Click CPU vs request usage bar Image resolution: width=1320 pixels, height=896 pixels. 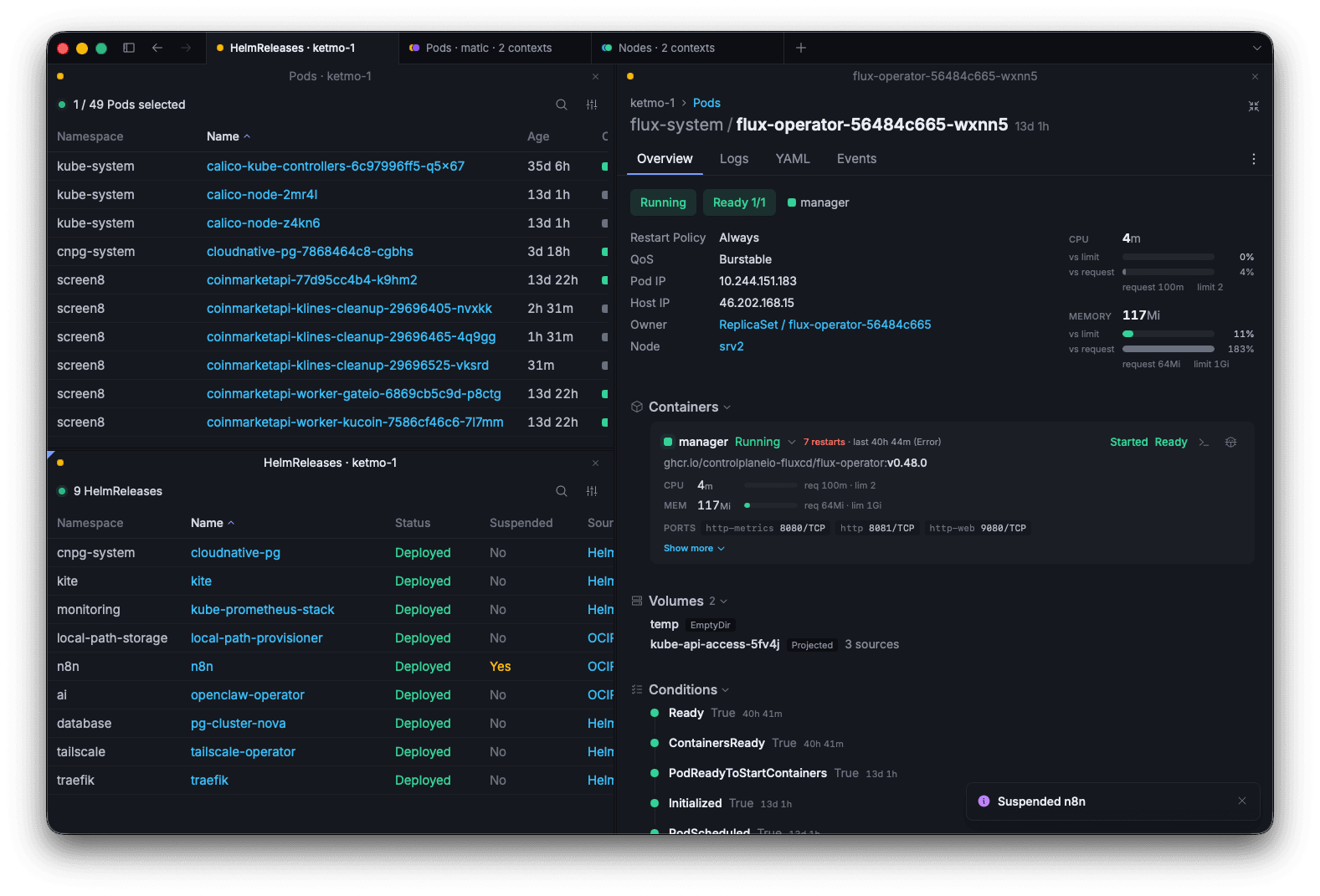[x=1168, y=272]
